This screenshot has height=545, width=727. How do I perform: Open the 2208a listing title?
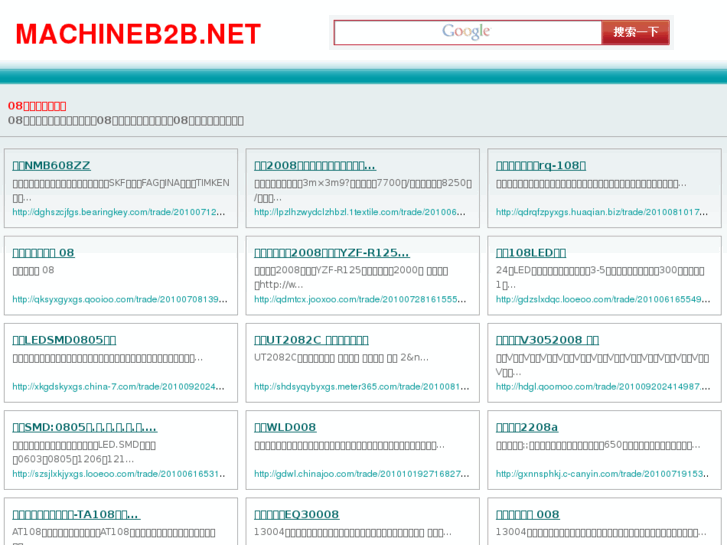point(527,427)
